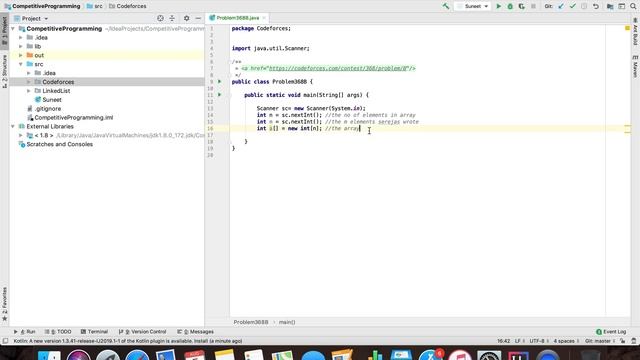Open the Suneet run configuration dropdown
Image resolution: width=640 pixels, height=360 pixels.
point(473,6)
